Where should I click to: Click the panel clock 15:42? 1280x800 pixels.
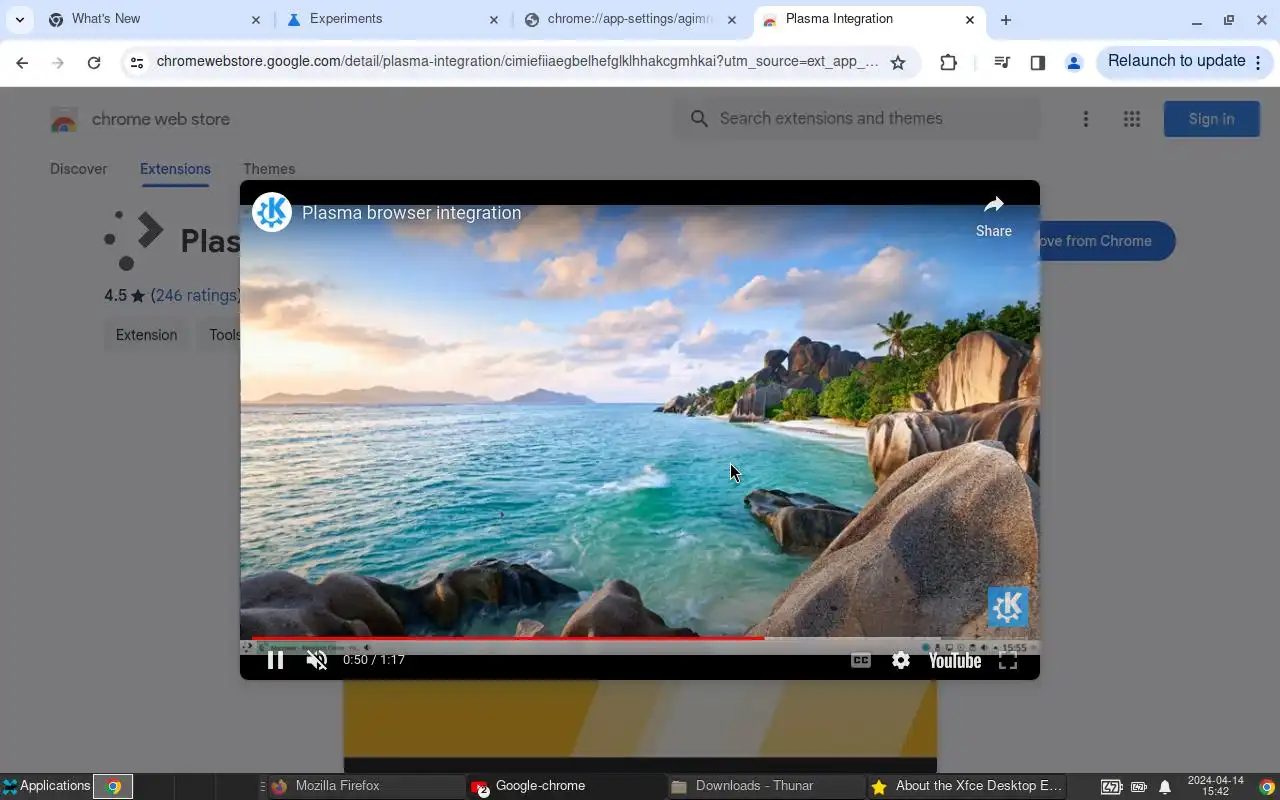[x=1215, y=786]
